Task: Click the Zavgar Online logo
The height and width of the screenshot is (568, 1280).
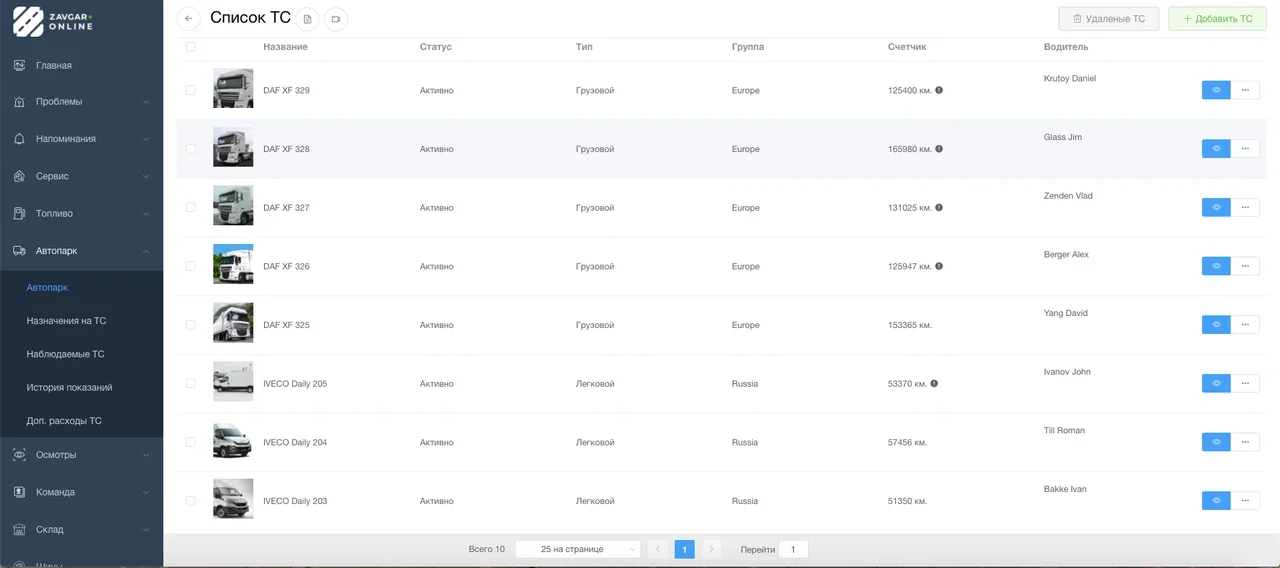Action: 54,21
